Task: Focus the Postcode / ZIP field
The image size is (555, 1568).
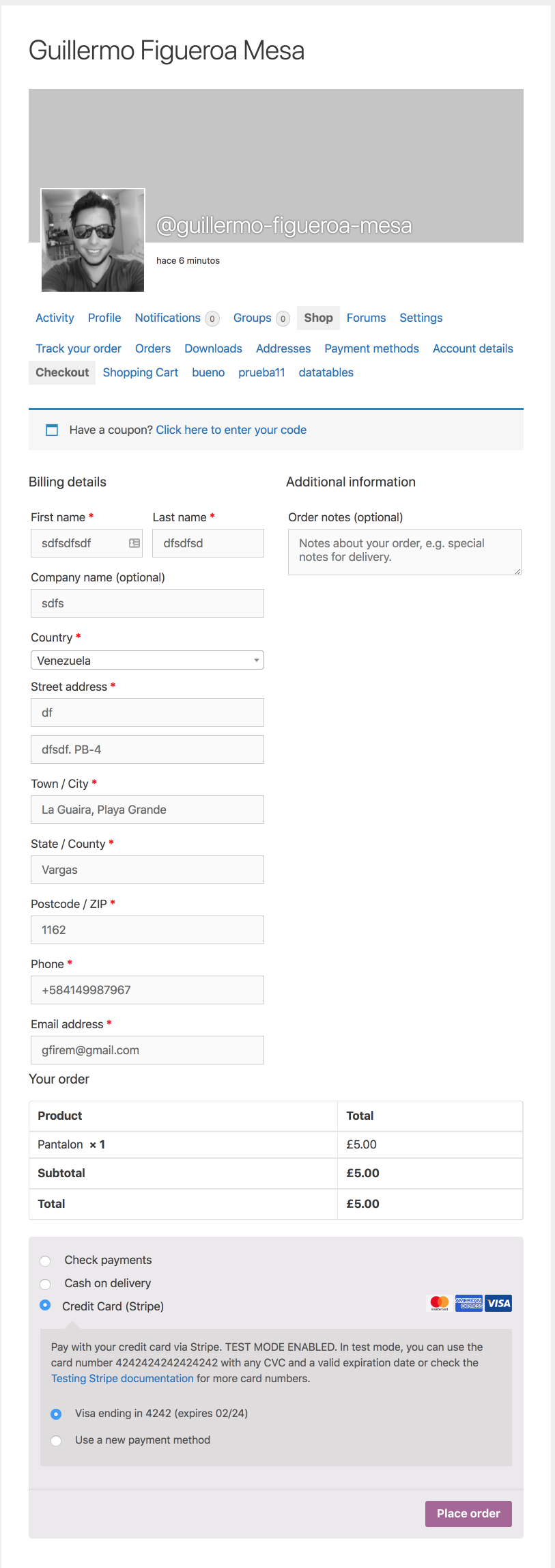Action: [147, 930]
